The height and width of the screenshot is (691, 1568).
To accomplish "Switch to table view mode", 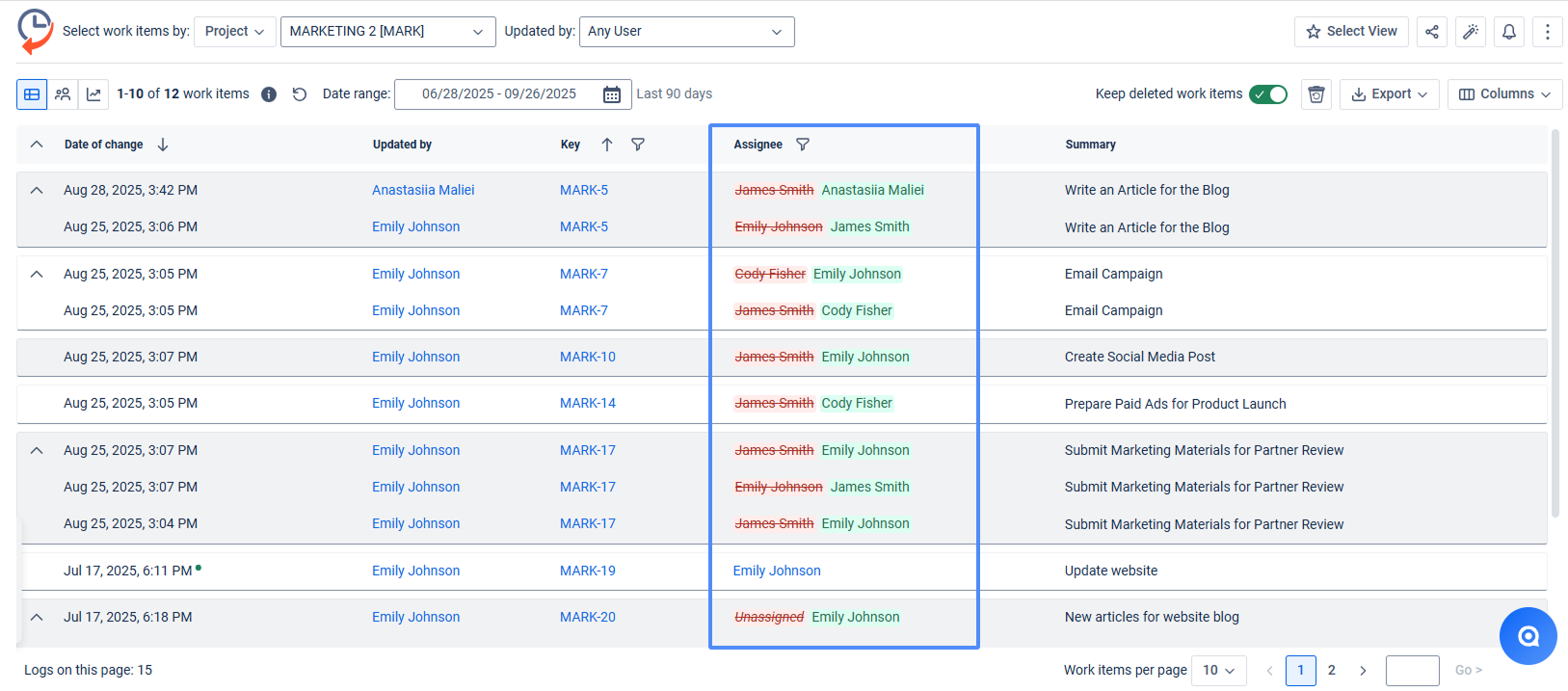I will (x=32, y=94).
